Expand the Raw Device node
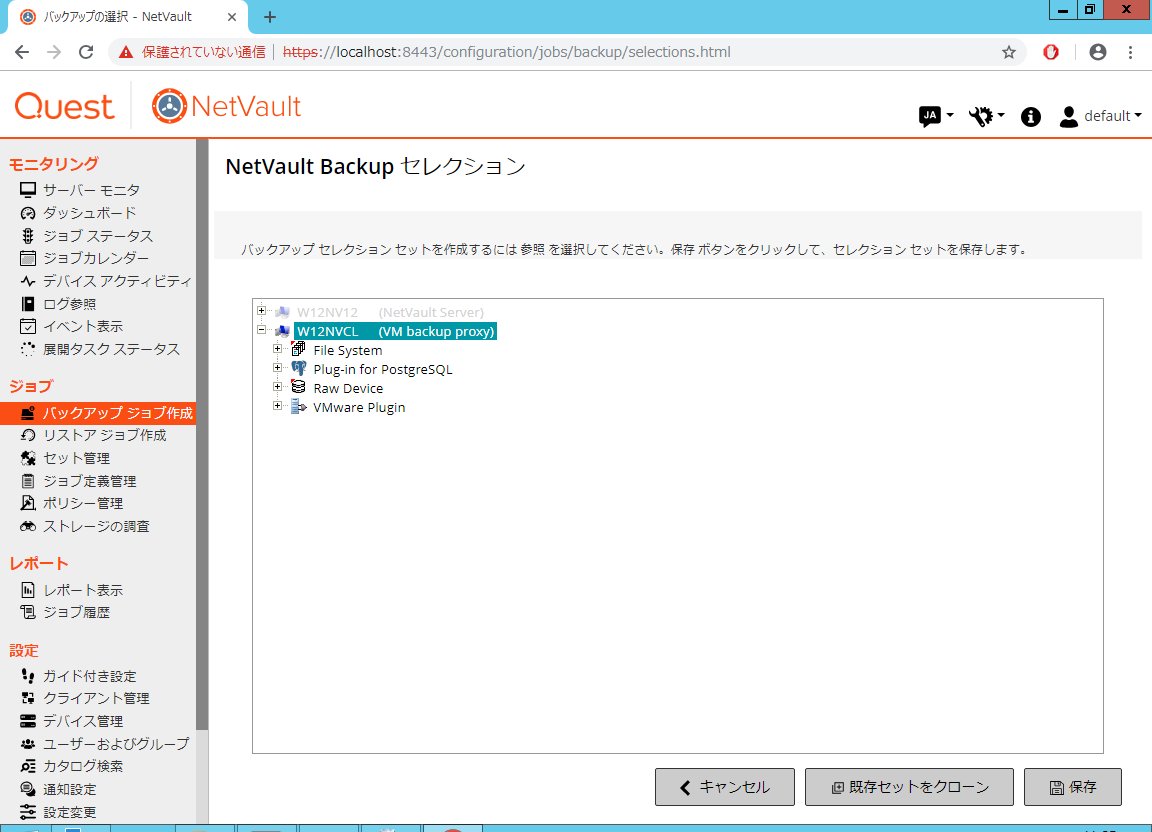 click(x=277, y=387)
